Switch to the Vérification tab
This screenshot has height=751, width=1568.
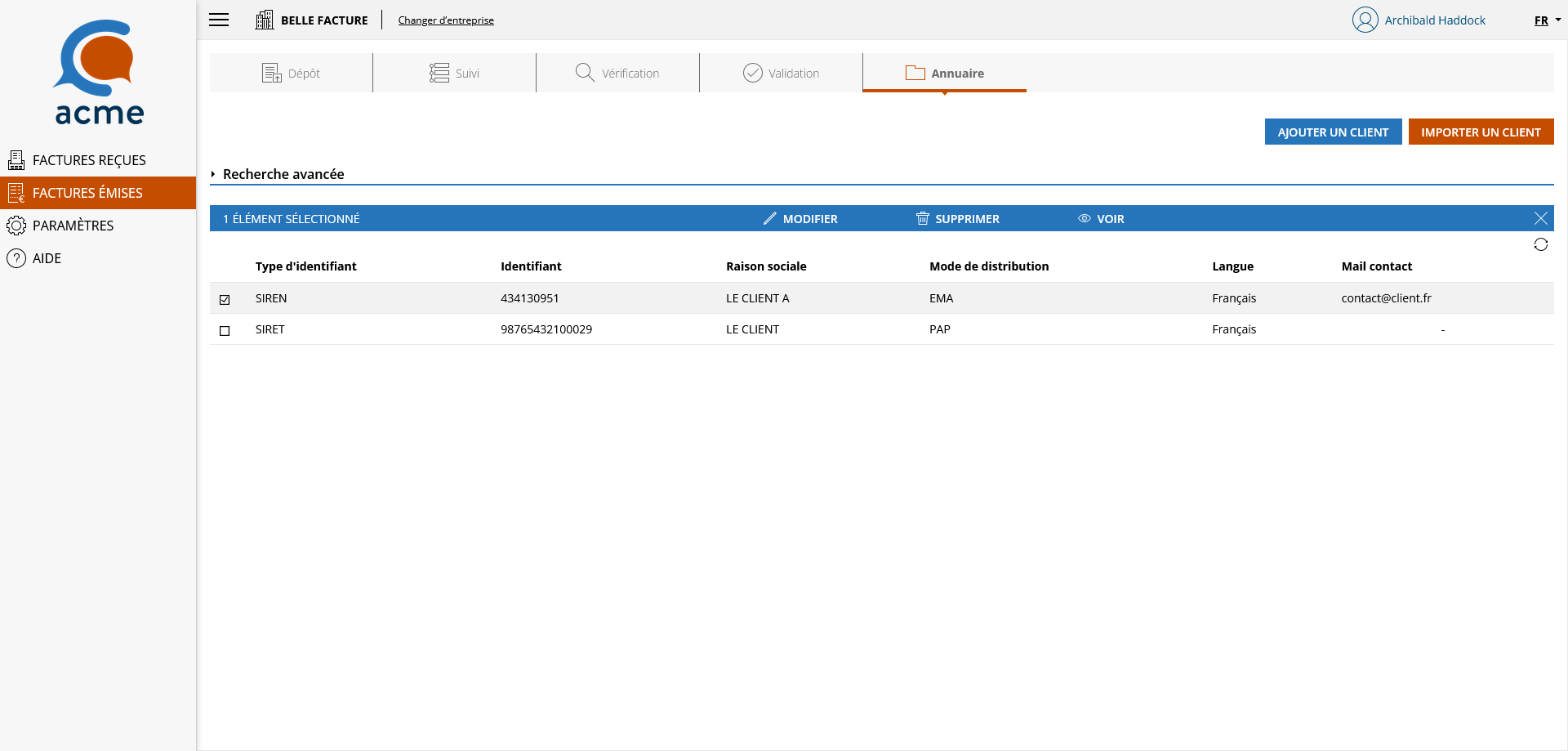coord(618,73)
